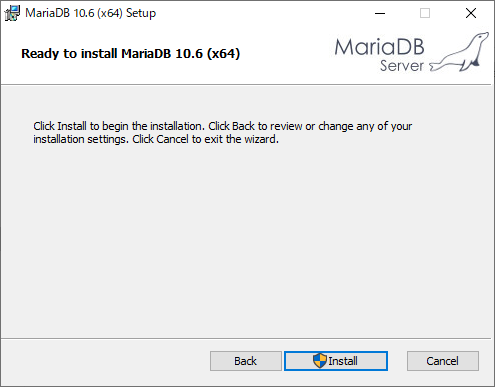Click the installer icon in the title bar
495x387 pixels.
pyautogui.click(x=12, y=13)
